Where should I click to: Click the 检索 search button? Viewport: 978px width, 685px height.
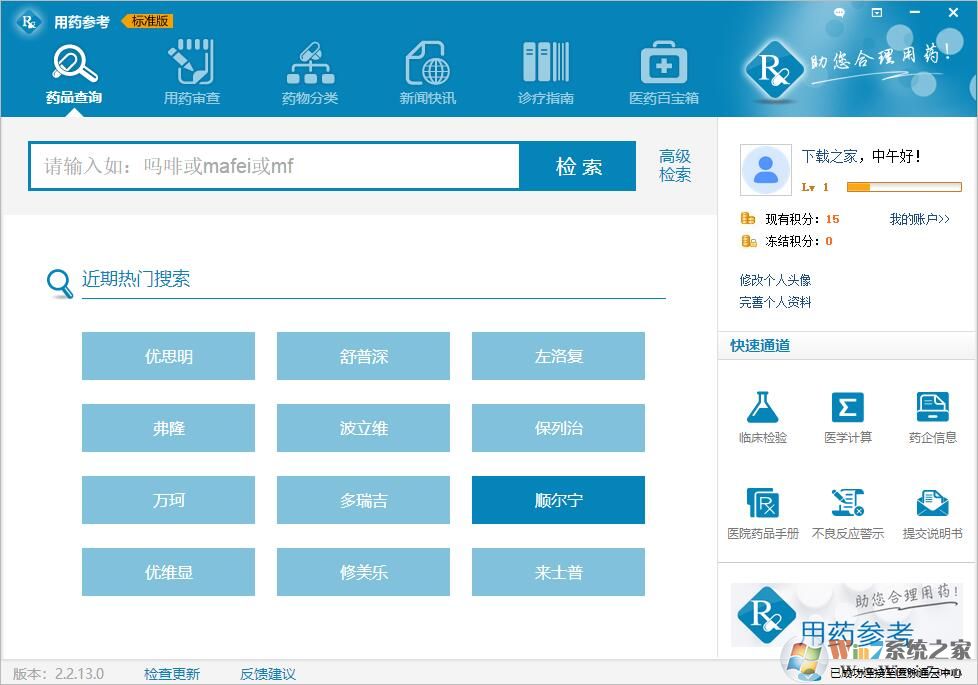coord(578,166)
